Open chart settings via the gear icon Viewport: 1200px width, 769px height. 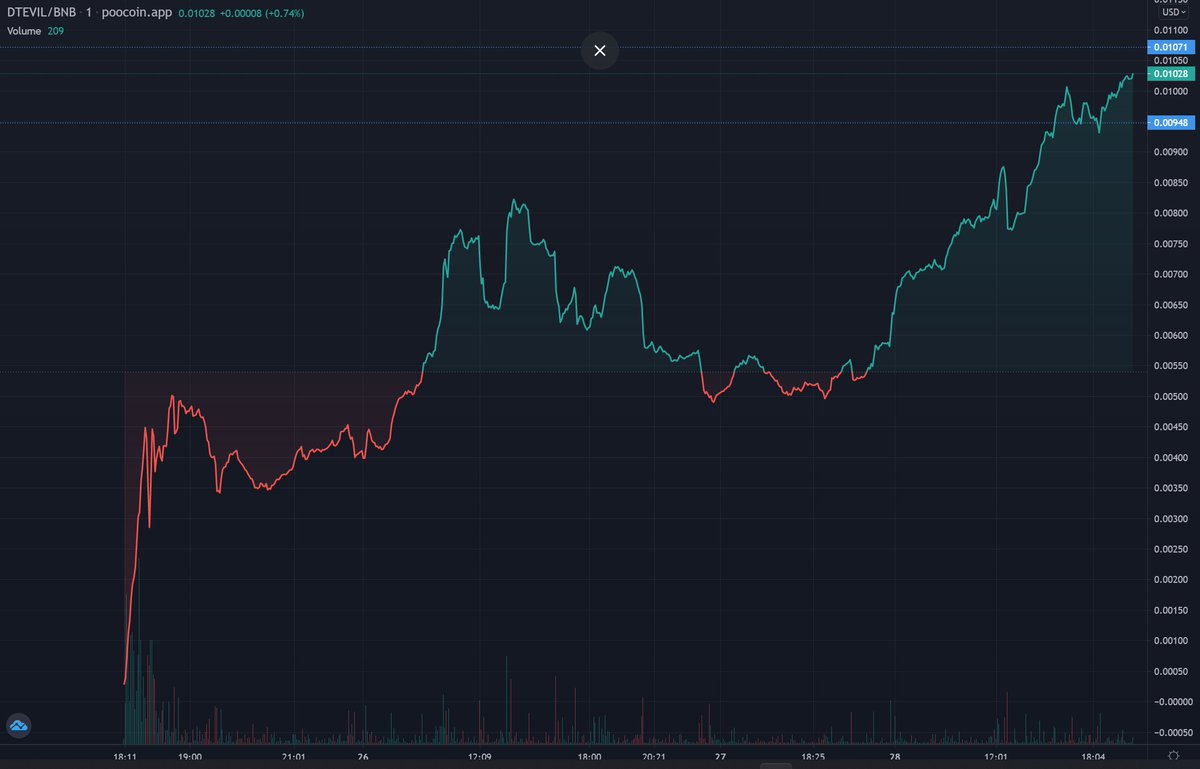[1172, 757]
